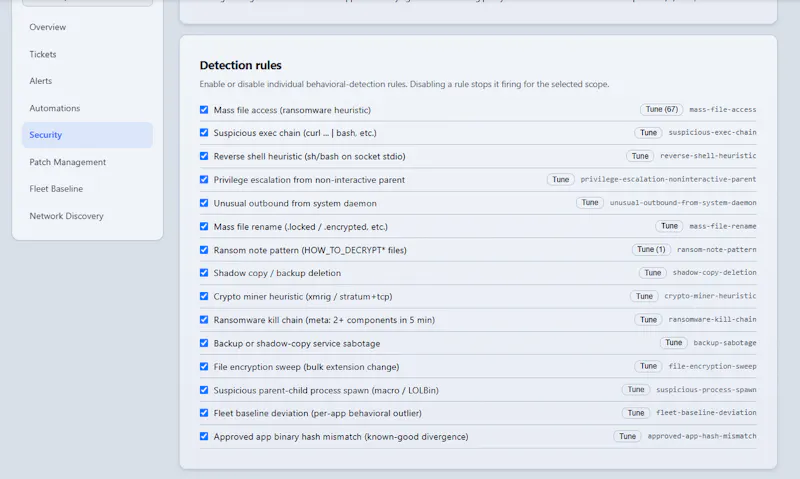Toggle Privilege escalation from non-interactive parent checkbox

point(204,180)
